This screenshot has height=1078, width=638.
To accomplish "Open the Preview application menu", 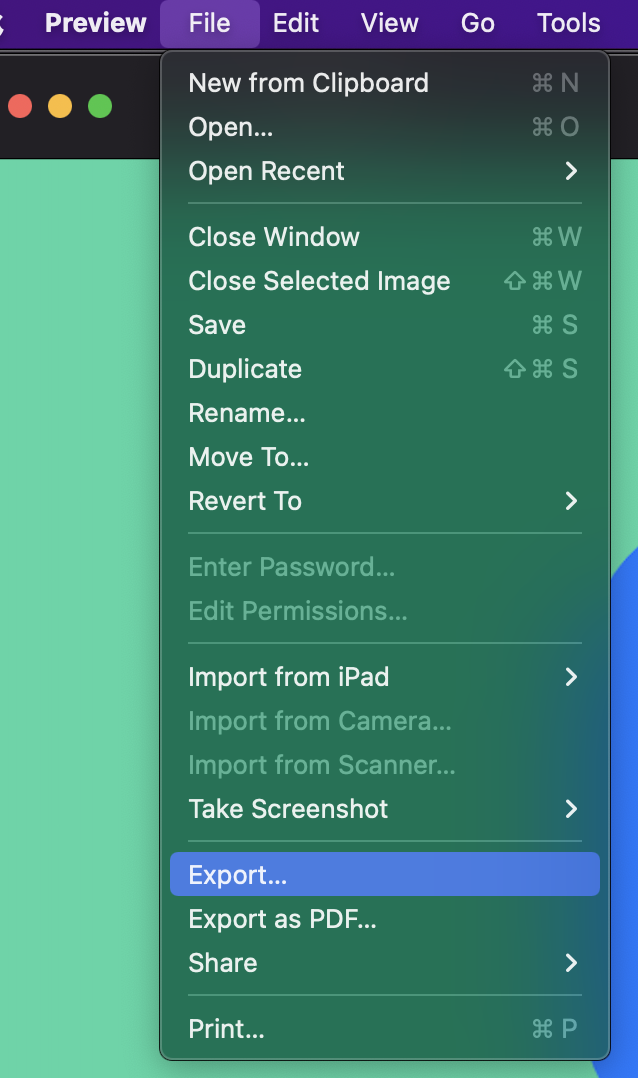I will tap(96, 23).
